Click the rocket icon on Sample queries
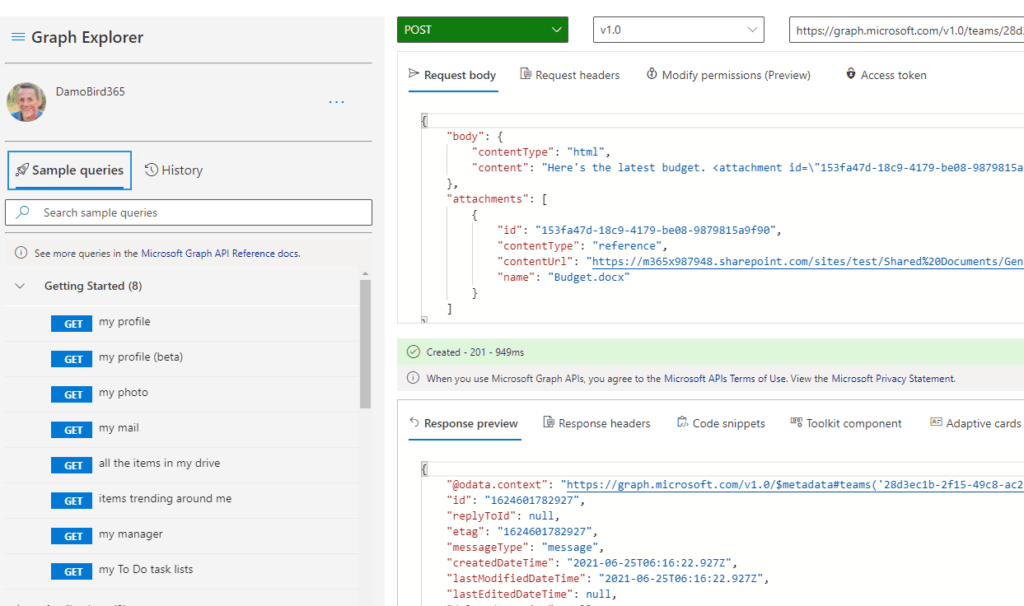Viewport: 1024px width, 606px height. coord(22,170)
